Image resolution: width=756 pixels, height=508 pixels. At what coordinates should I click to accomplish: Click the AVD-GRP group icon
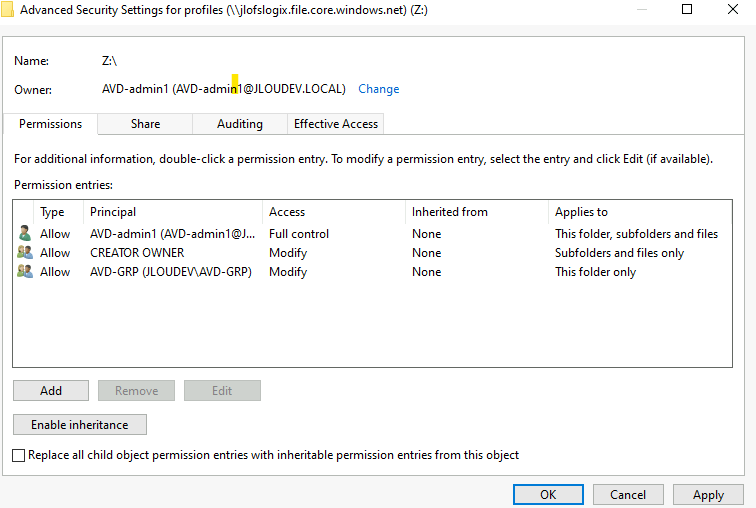pos(25,271)
